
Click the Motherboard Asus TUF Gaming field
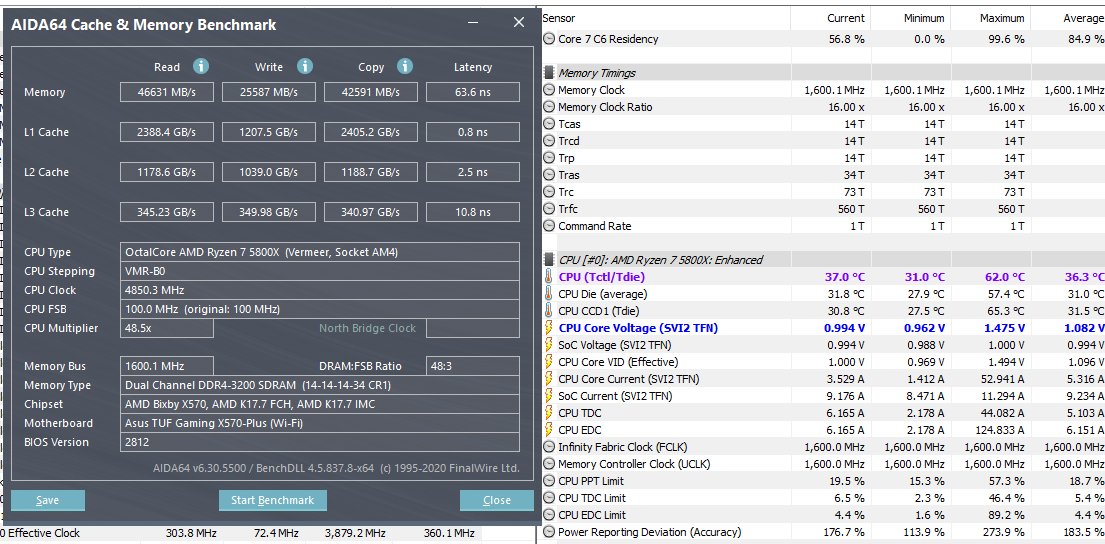320,424
